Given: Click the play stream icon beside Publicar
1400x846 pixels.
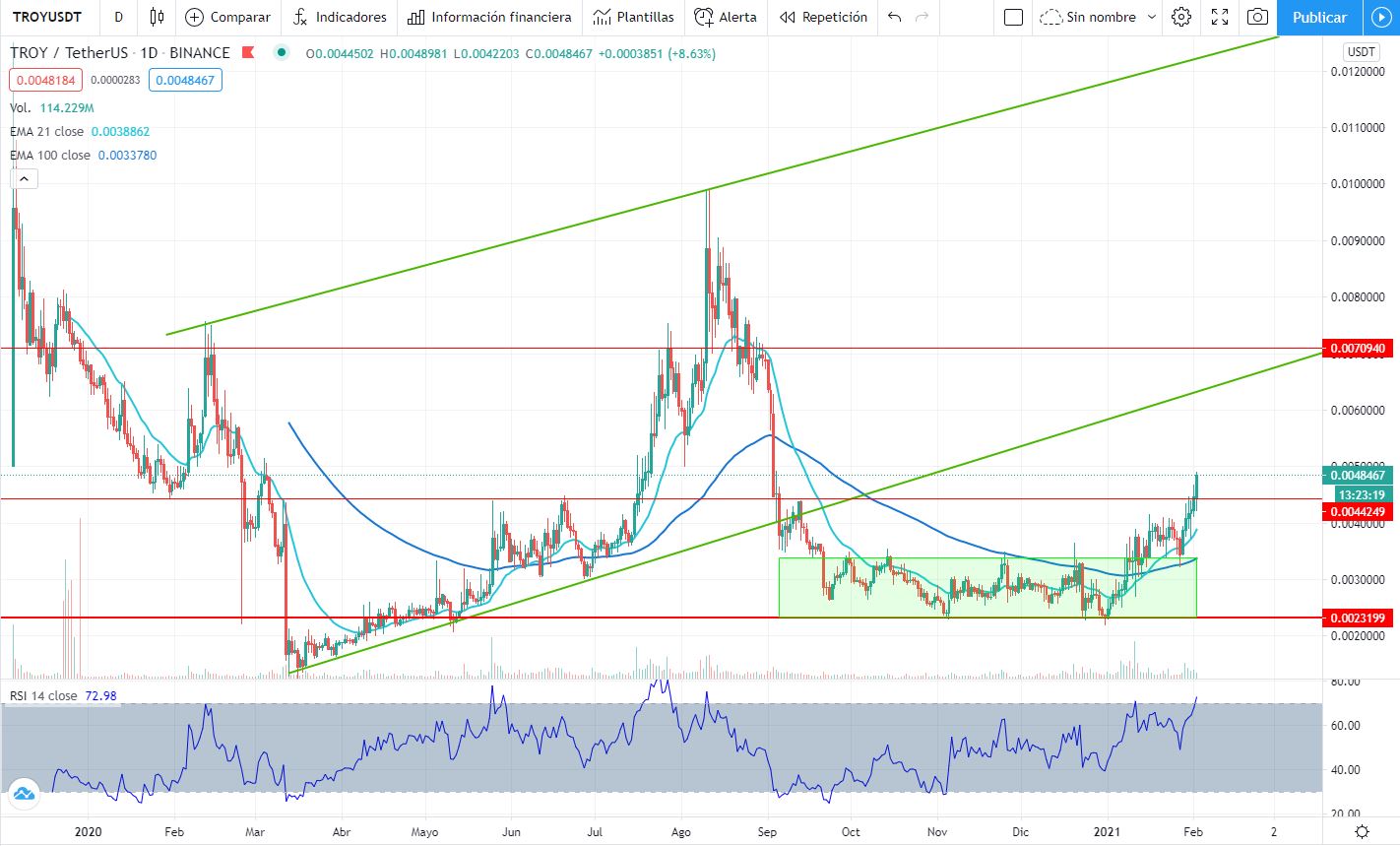Looking at the screenshot, I should pos(1381,17).
